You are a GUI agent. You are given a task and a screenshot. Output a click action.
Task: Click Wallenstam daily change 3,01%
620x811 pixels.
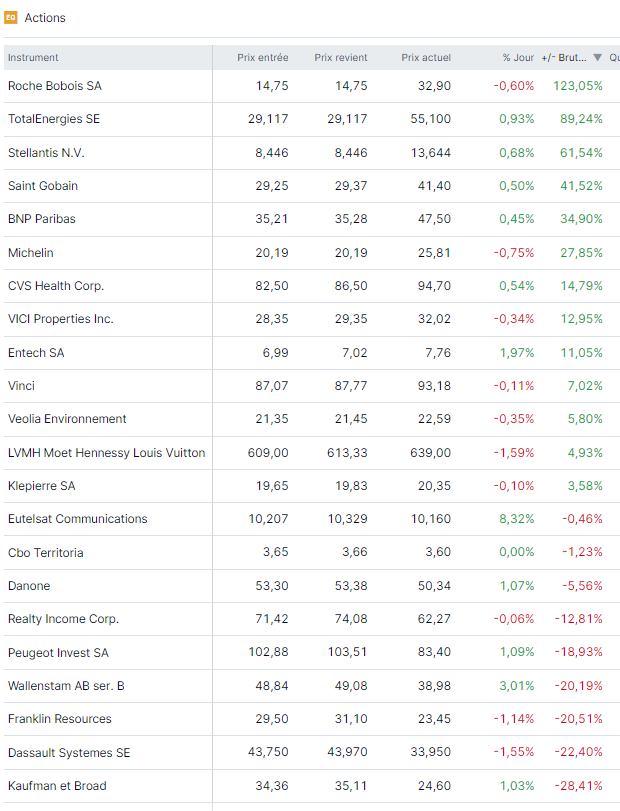517,686
